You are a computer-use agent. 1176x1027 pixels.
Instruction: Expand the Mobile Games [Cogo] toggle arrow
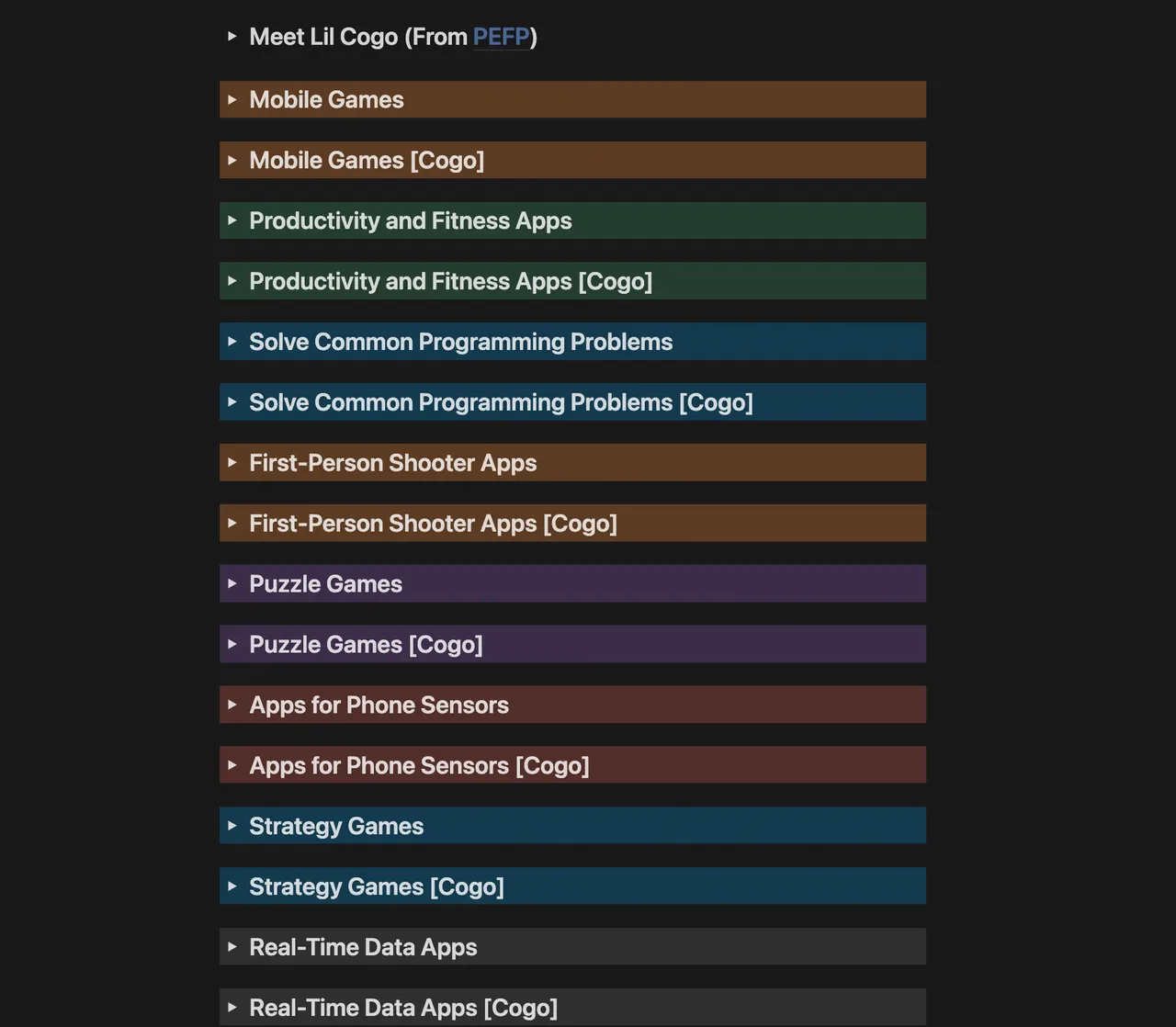pos(232,160)
